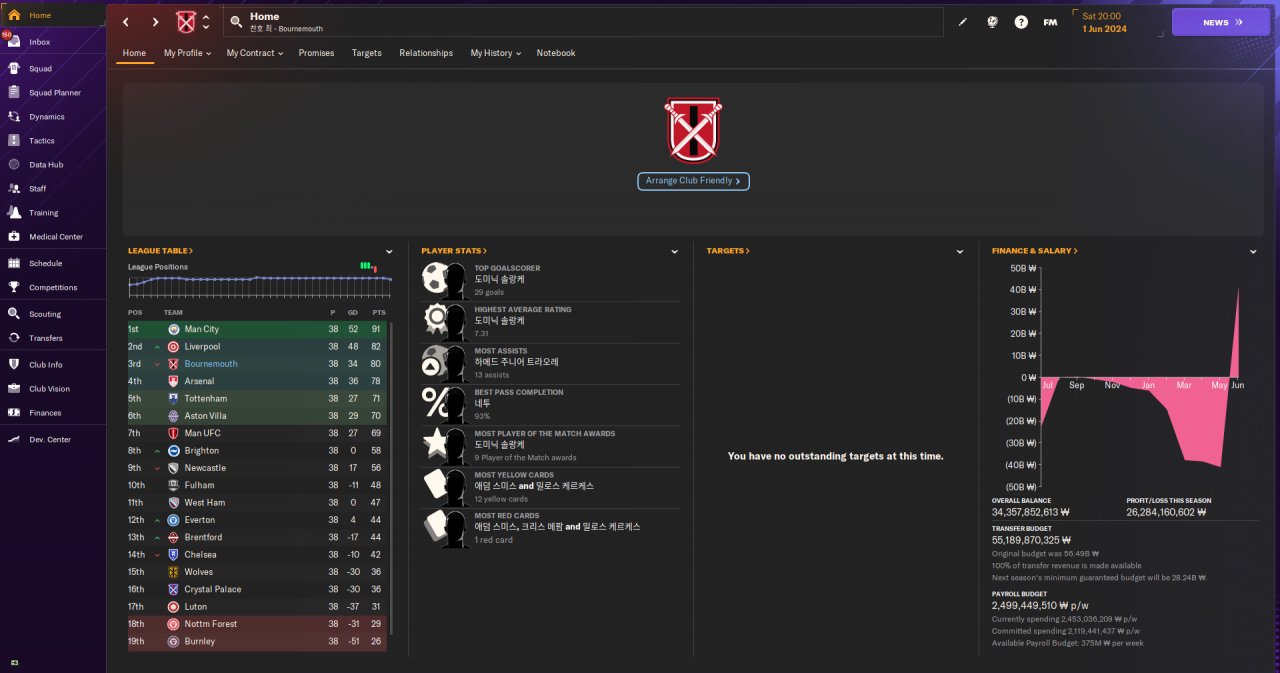Click the search magnifier icon

[x=236, y=22]
